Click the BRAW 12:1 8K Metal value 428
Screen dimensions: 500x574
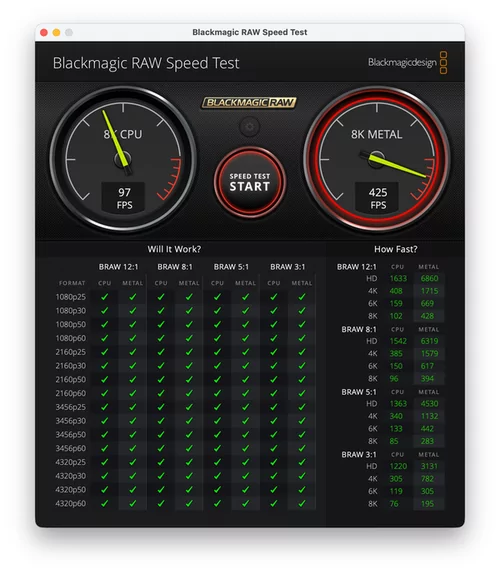(427, 316)
